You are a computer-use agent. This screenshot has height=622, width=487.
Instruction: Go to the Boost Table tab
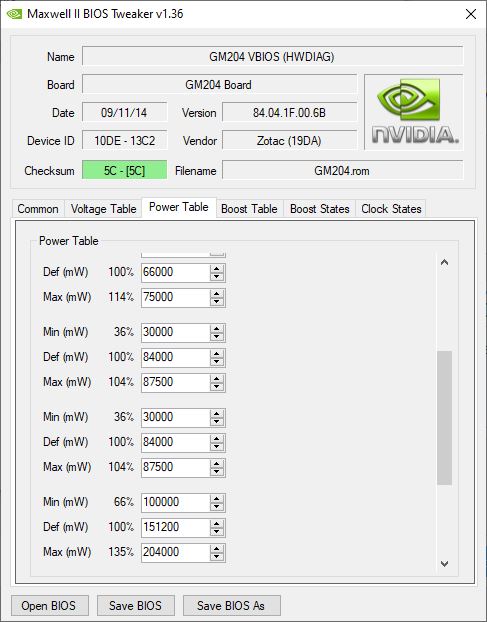point(249,209)
